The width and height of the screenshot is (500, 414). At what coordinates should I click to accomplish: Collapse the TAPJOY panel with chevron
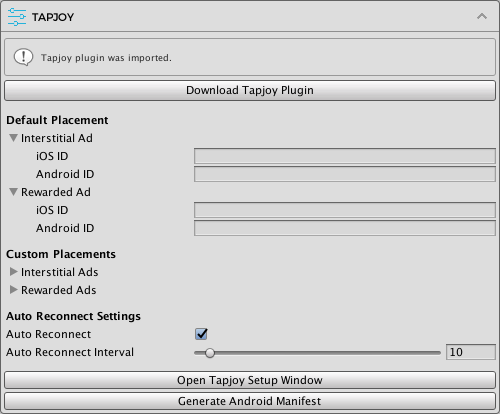[x=482, y=16]
